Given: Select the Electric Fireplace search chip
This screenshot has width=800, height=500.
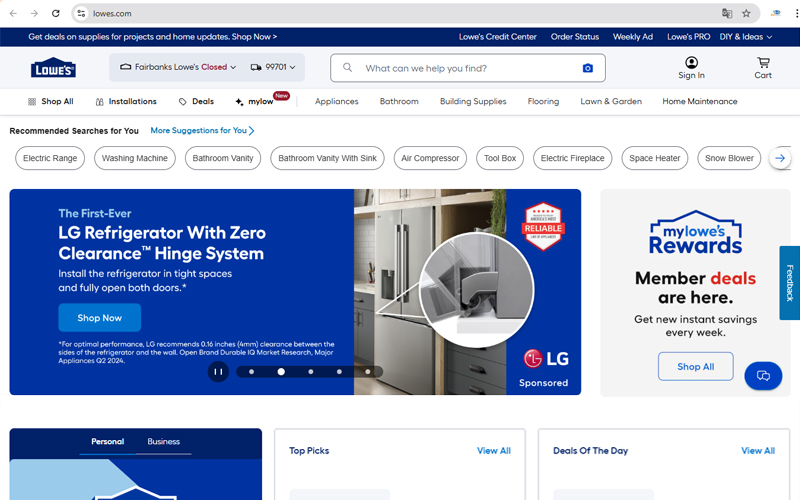Looking at the screenshot, I should tap(572, 158).
